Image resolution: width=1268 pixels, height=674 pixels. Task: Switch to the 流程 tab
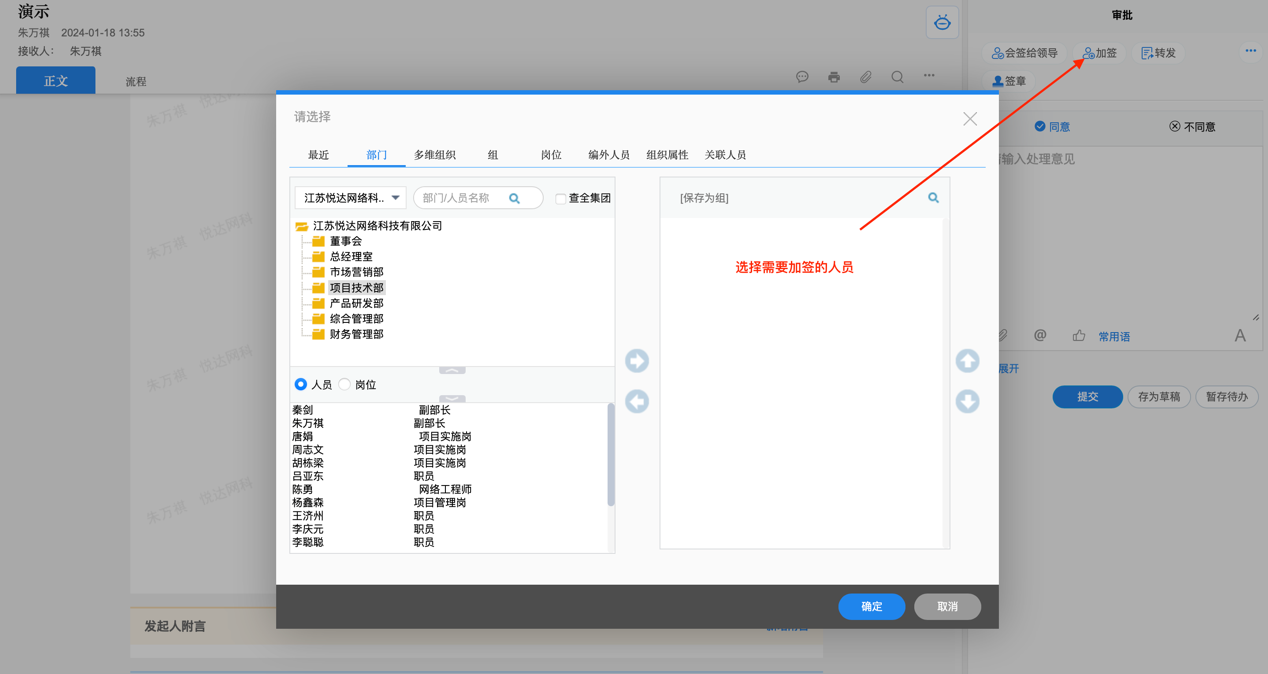(135, 80)
